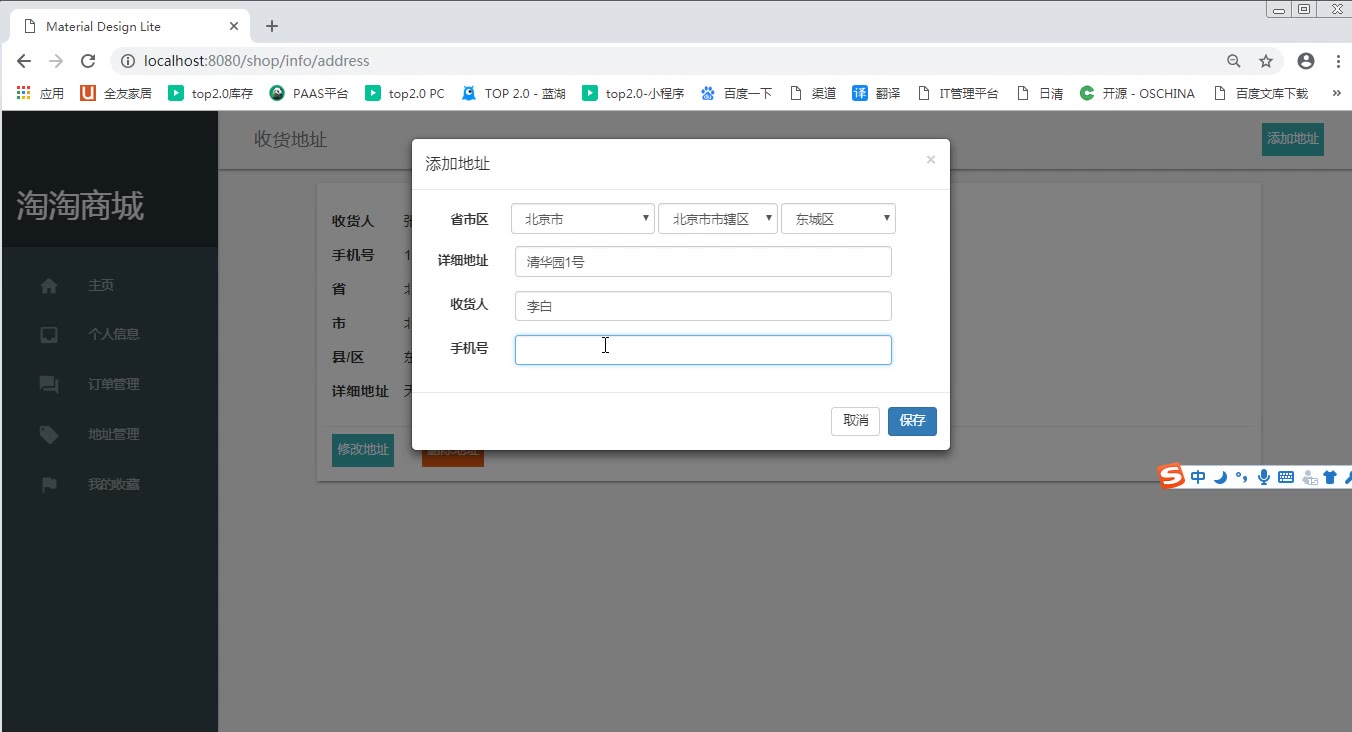Open the city dropdown showing 北京市市辖区
Viewport: 1352px width, 732px height.
pyautogui.click(x=717, y=219)
